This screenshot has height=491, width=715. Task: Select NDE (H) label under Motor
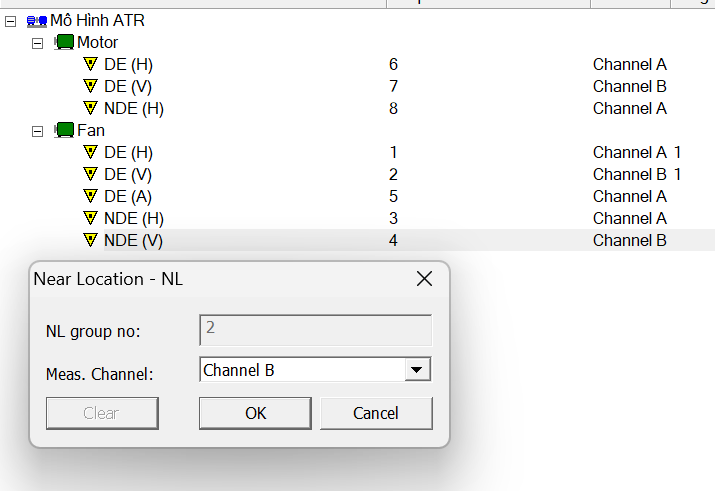(x=134, y=108)
